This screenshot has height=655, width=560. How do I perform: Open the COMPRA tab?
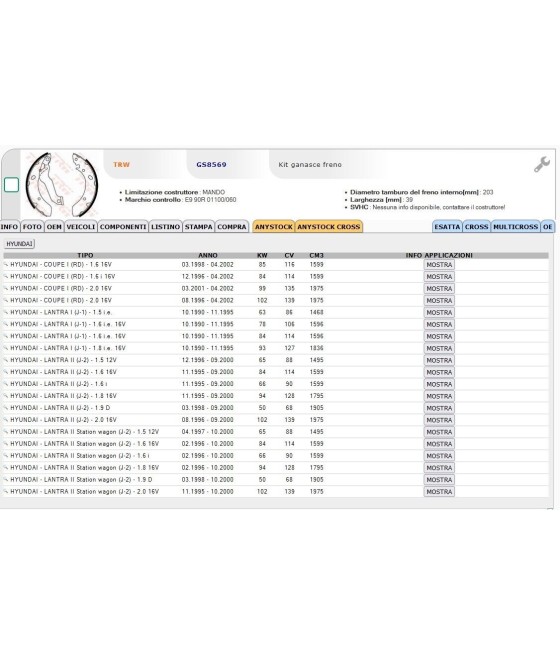tap(232, 227)
